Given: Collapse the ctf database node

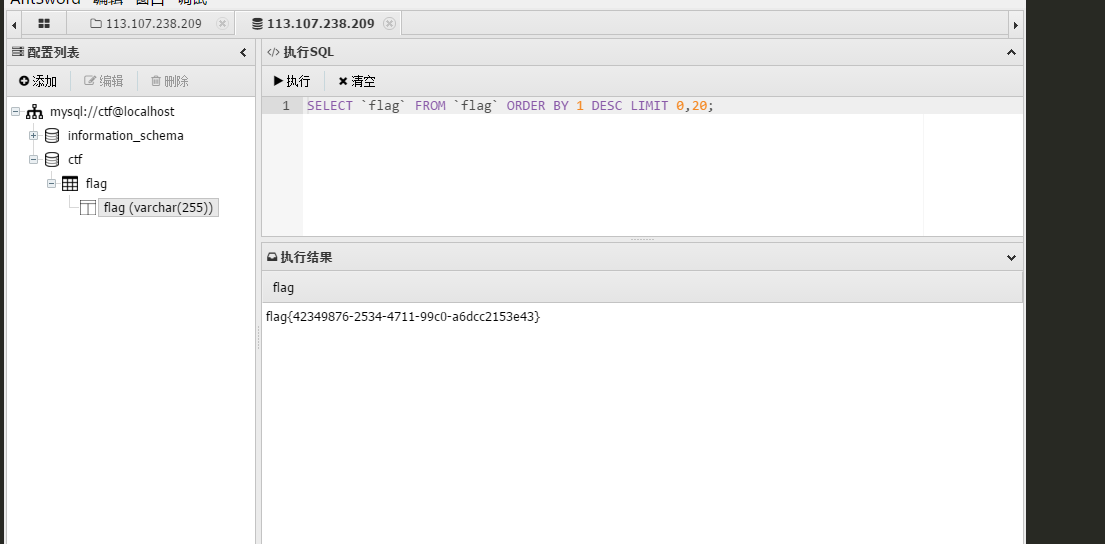Looking at the screenshot, I should tap(33, 159).
